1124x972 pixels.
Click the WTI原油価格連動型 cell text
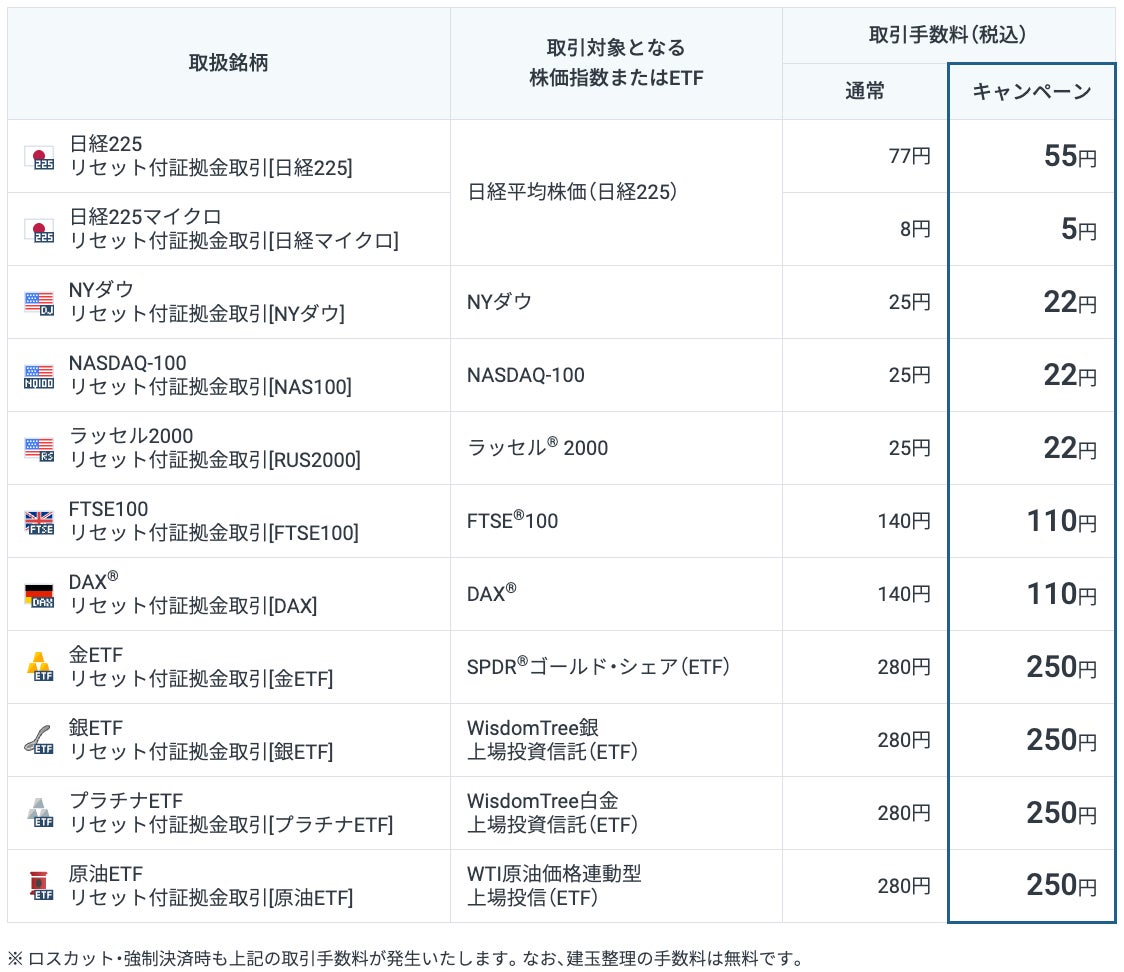(554, 874)
